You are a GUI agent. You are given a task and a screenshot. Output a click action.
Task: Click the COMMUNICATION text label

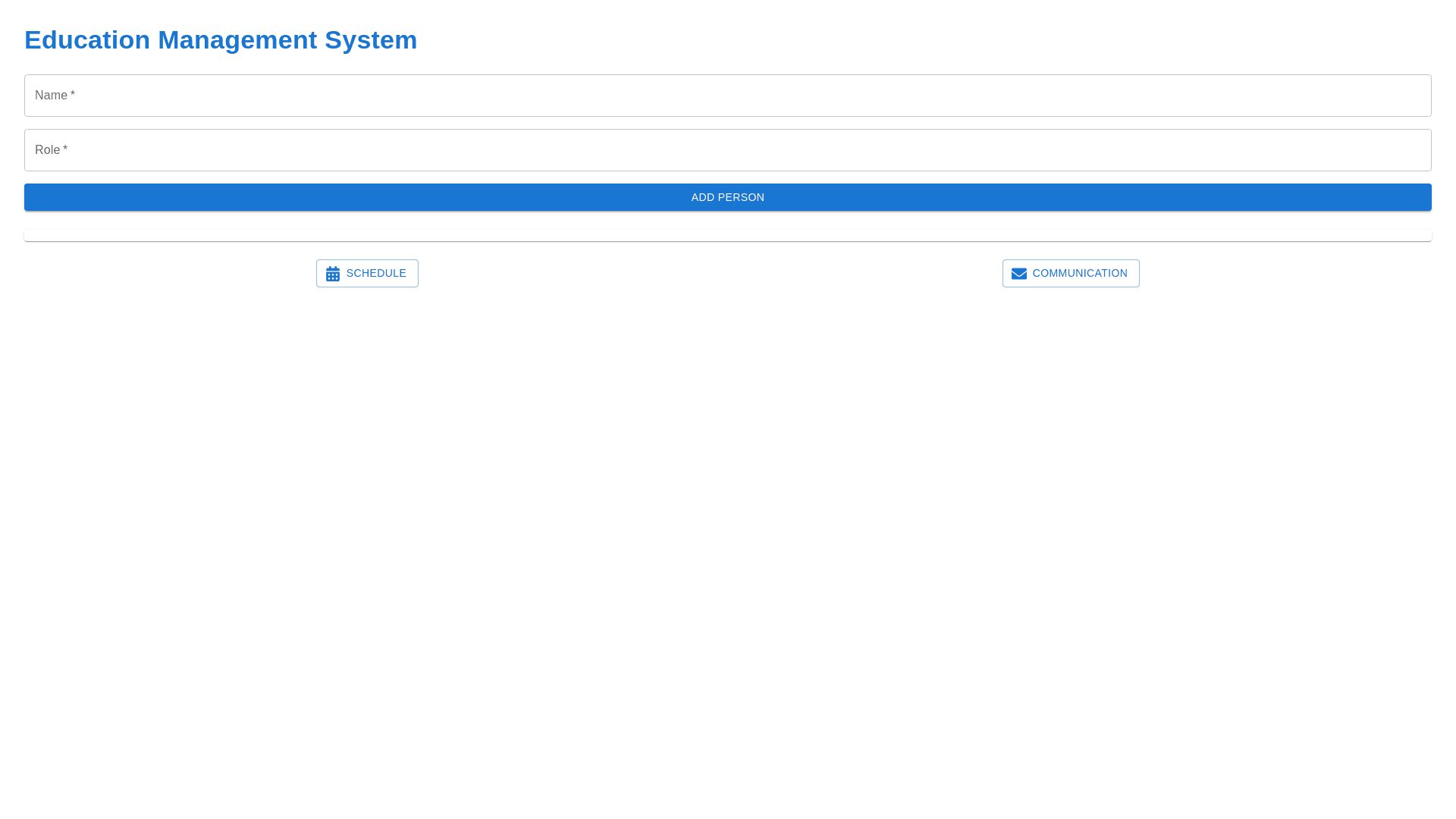tap(1080, 273)
